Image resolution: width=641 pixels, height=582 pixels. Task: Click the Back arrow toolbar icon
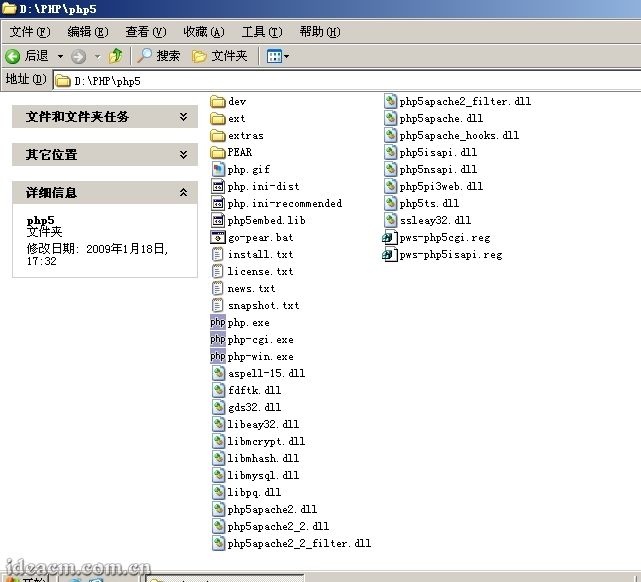point(13,56)
